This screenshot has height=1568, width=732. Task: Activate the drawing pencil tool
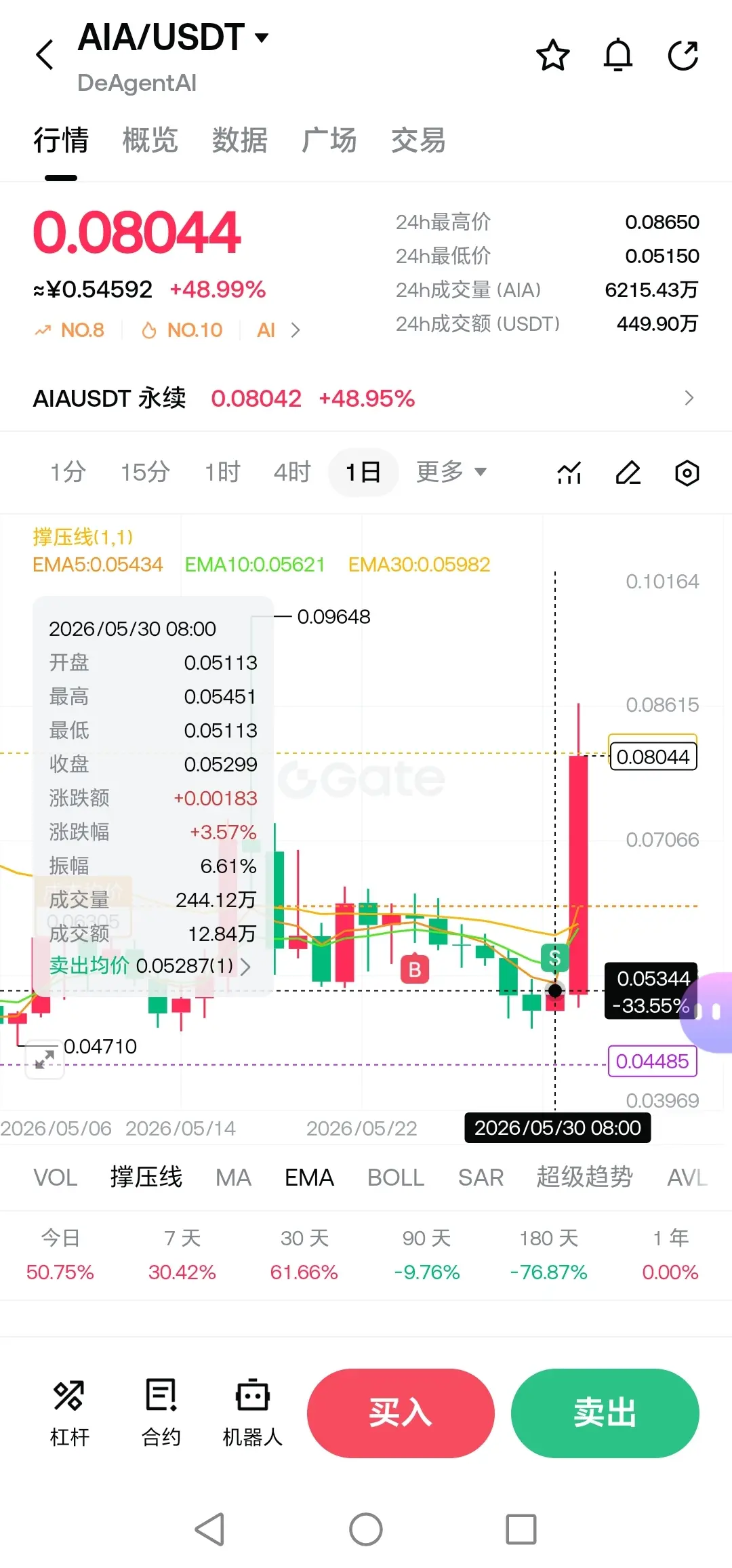628,473
